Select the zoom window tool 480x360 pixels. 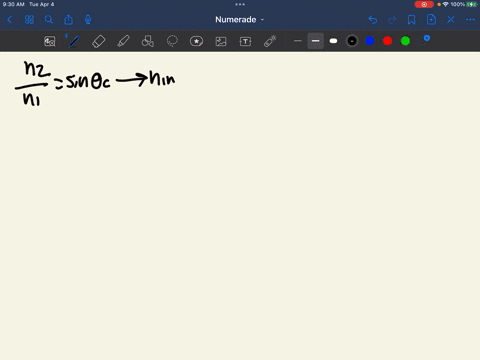coord(50,41)
